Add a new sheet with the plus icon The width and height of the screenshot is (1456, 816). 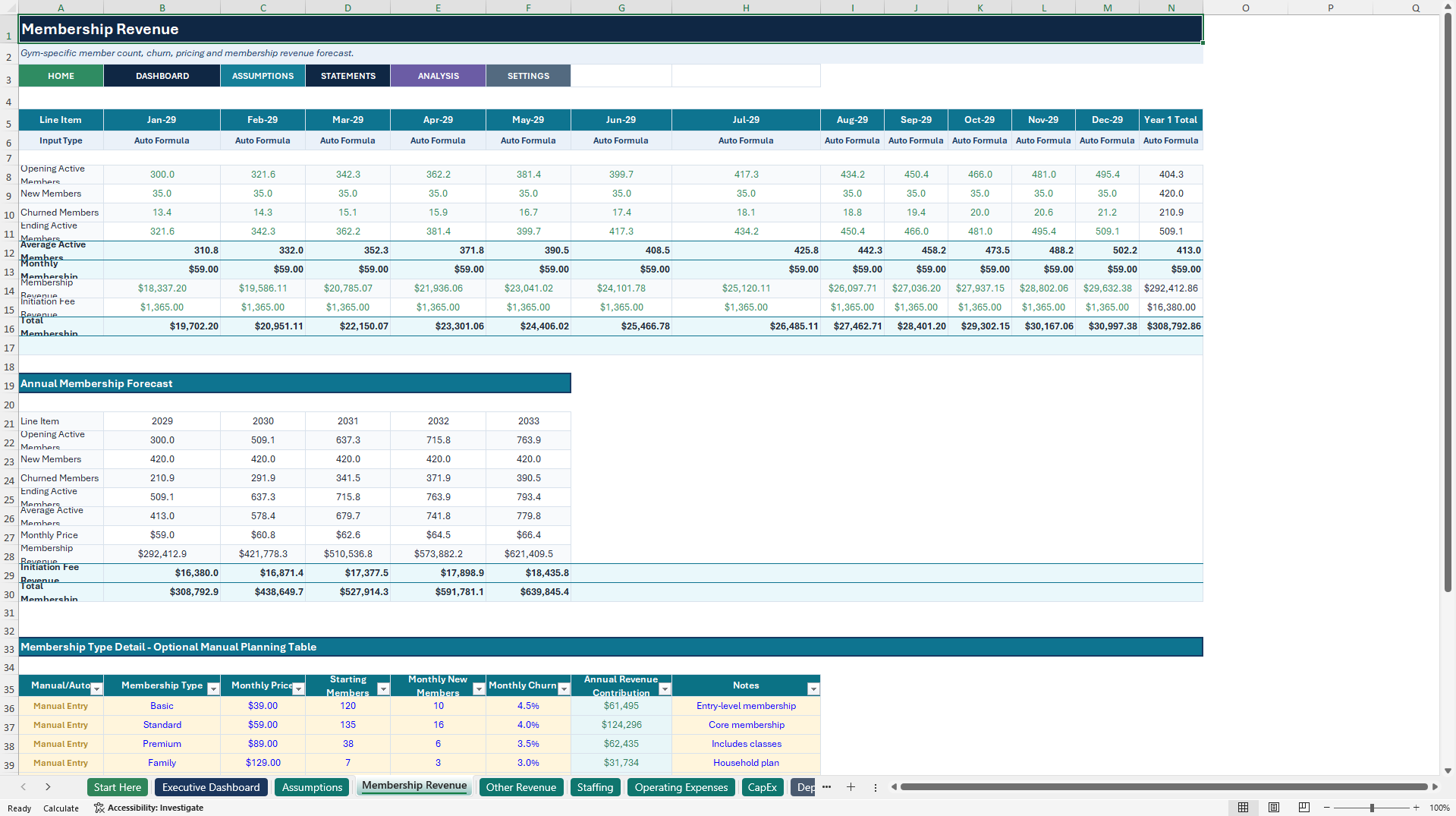pos(851,787)
